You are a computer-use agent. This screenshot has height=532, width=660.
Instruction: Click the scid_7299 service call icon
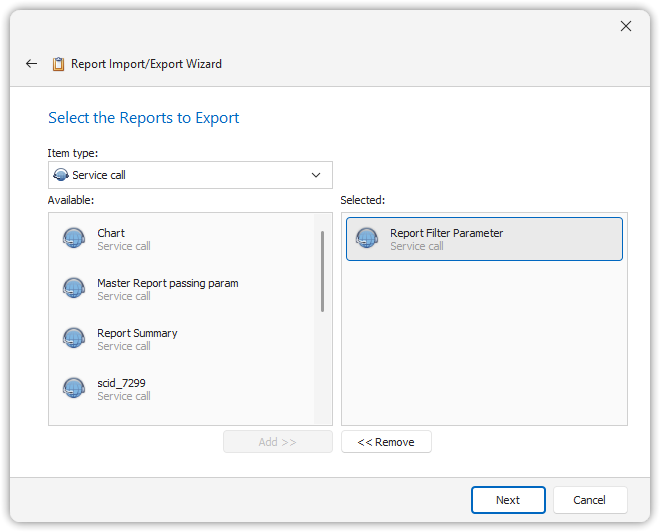point(74,388)
